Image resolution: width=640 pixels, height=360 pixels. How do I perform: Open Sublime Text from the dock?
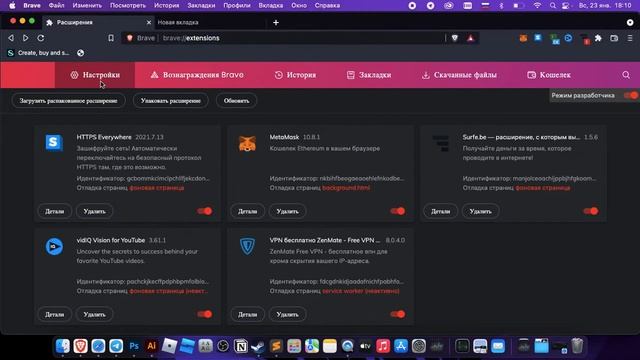[276, 346]
